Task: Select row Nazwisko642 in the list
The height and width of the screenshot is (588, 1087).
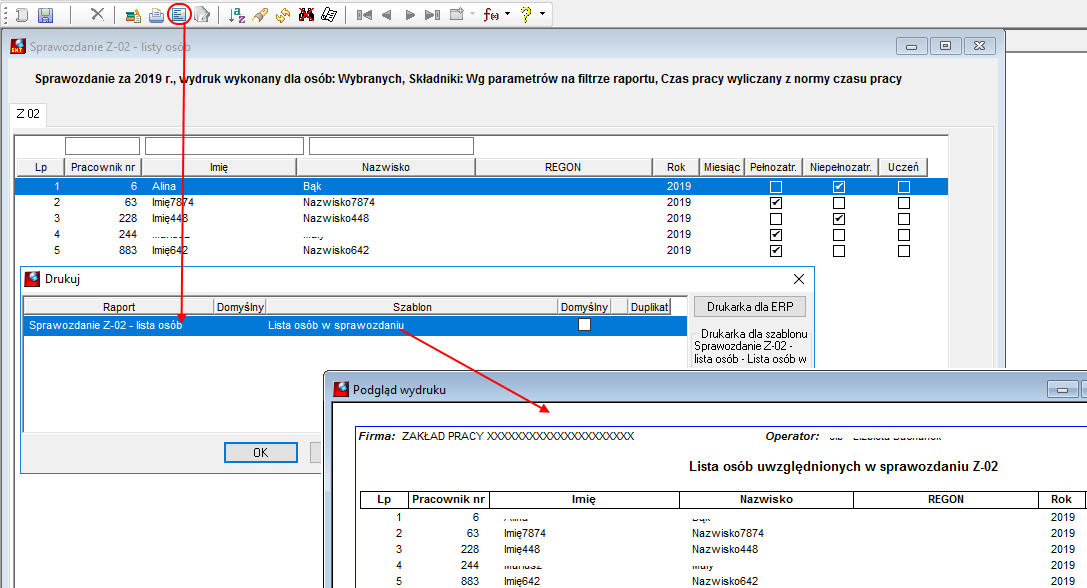Action: tap(481, 250)
